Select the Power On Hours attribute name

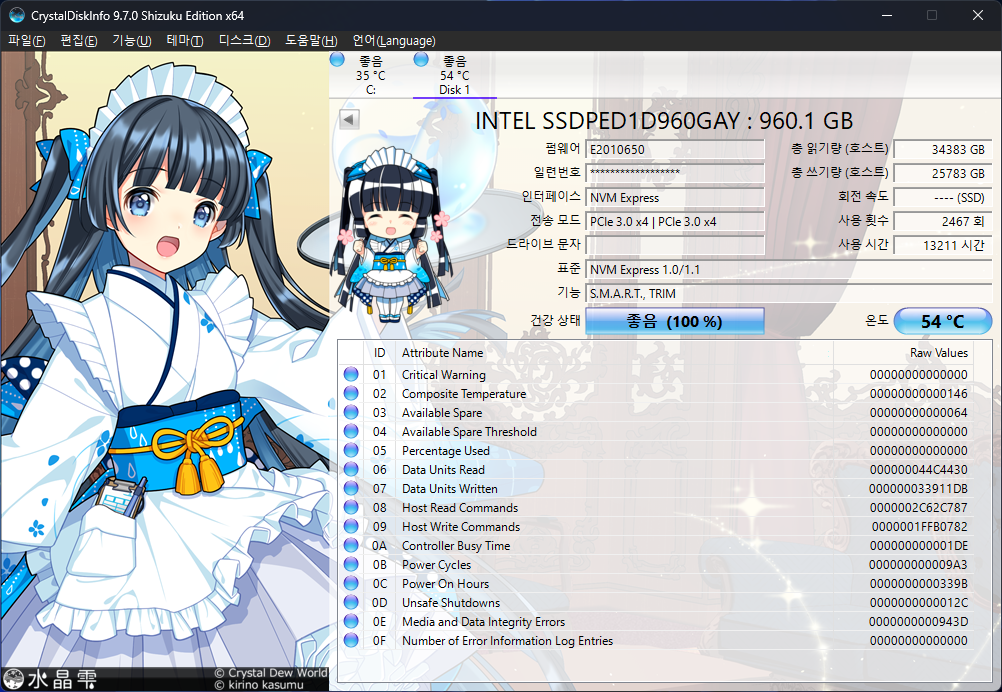445,583
